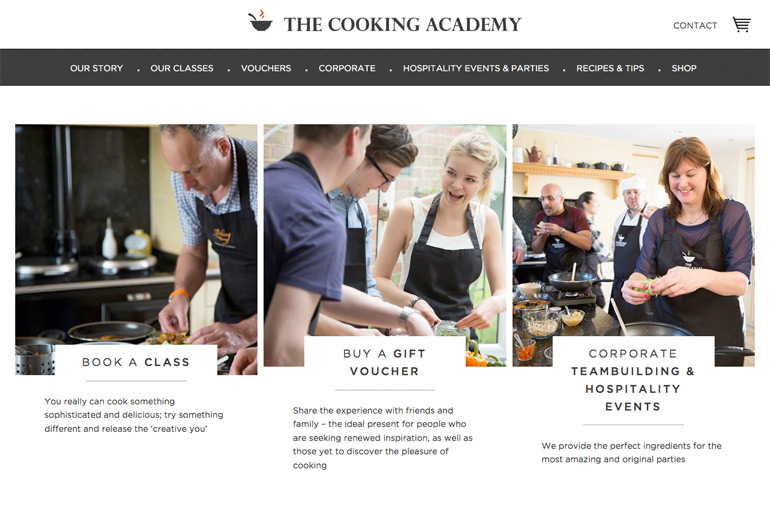Click the 'perfect ingredients' parties description text
Viewport: 770px width, 511px height.
point(632,453)
